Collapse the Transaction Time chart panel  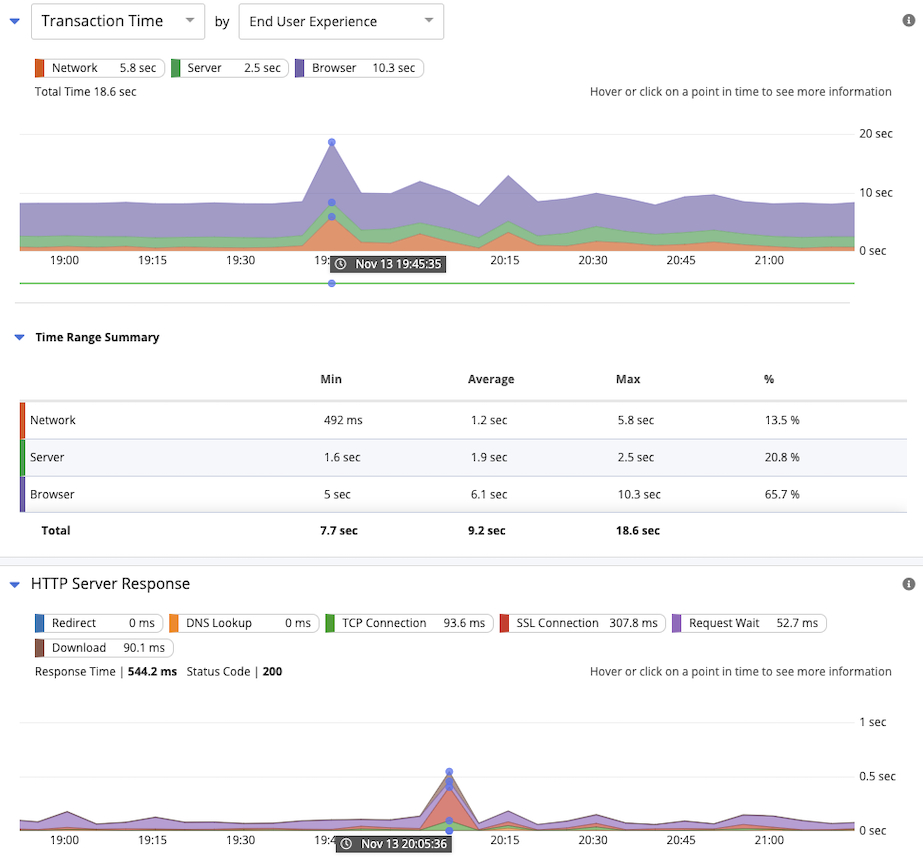click(15, 21)
